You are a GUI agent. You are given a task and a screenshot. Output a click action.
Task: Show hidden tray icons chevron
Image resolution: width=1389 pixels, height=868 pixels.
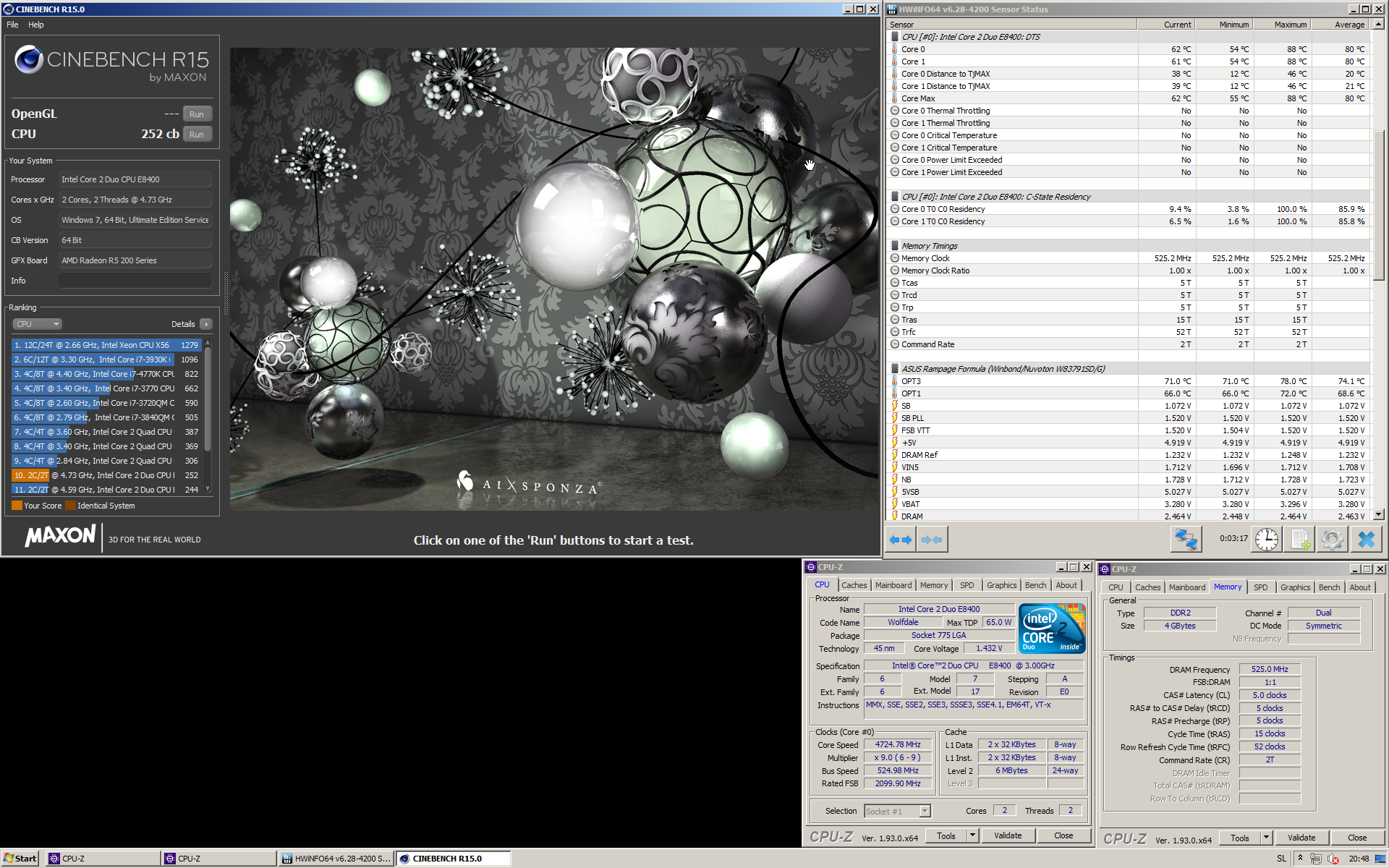[1300, 859]
